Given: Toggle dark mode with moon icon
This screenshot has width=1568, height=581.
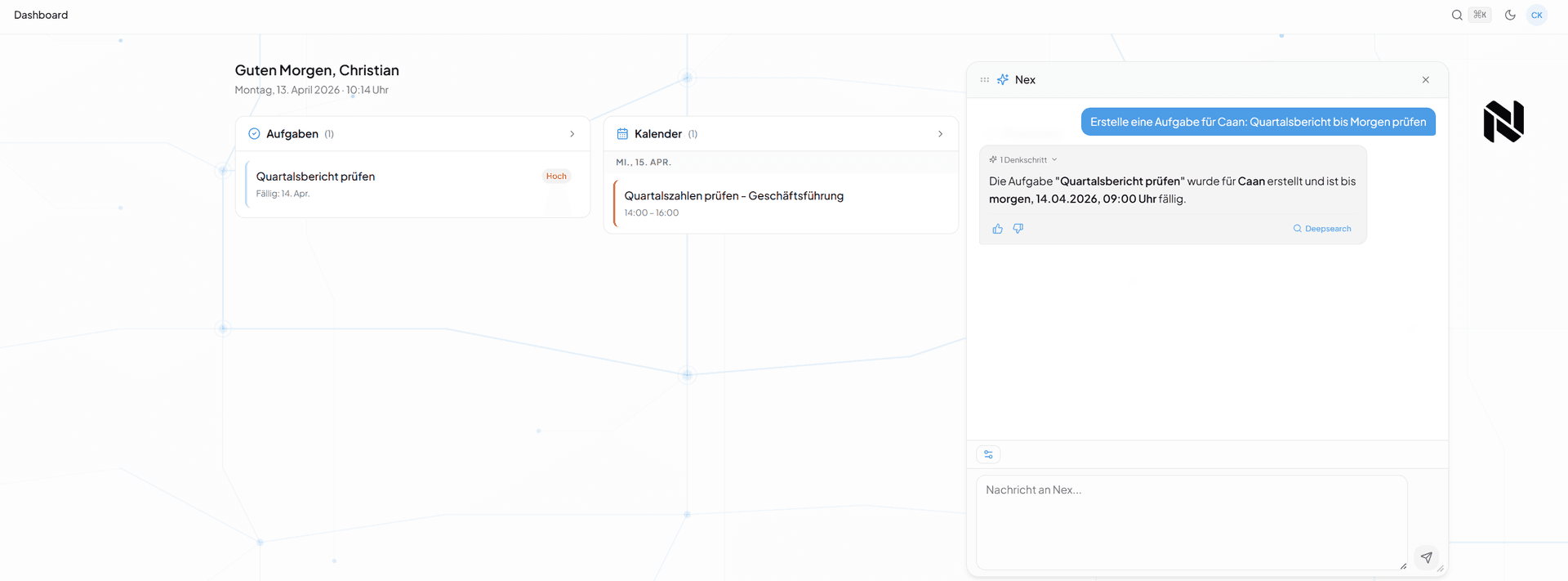Looking at the screenshot, I should pyautogui.click(x=1510, y=15).
